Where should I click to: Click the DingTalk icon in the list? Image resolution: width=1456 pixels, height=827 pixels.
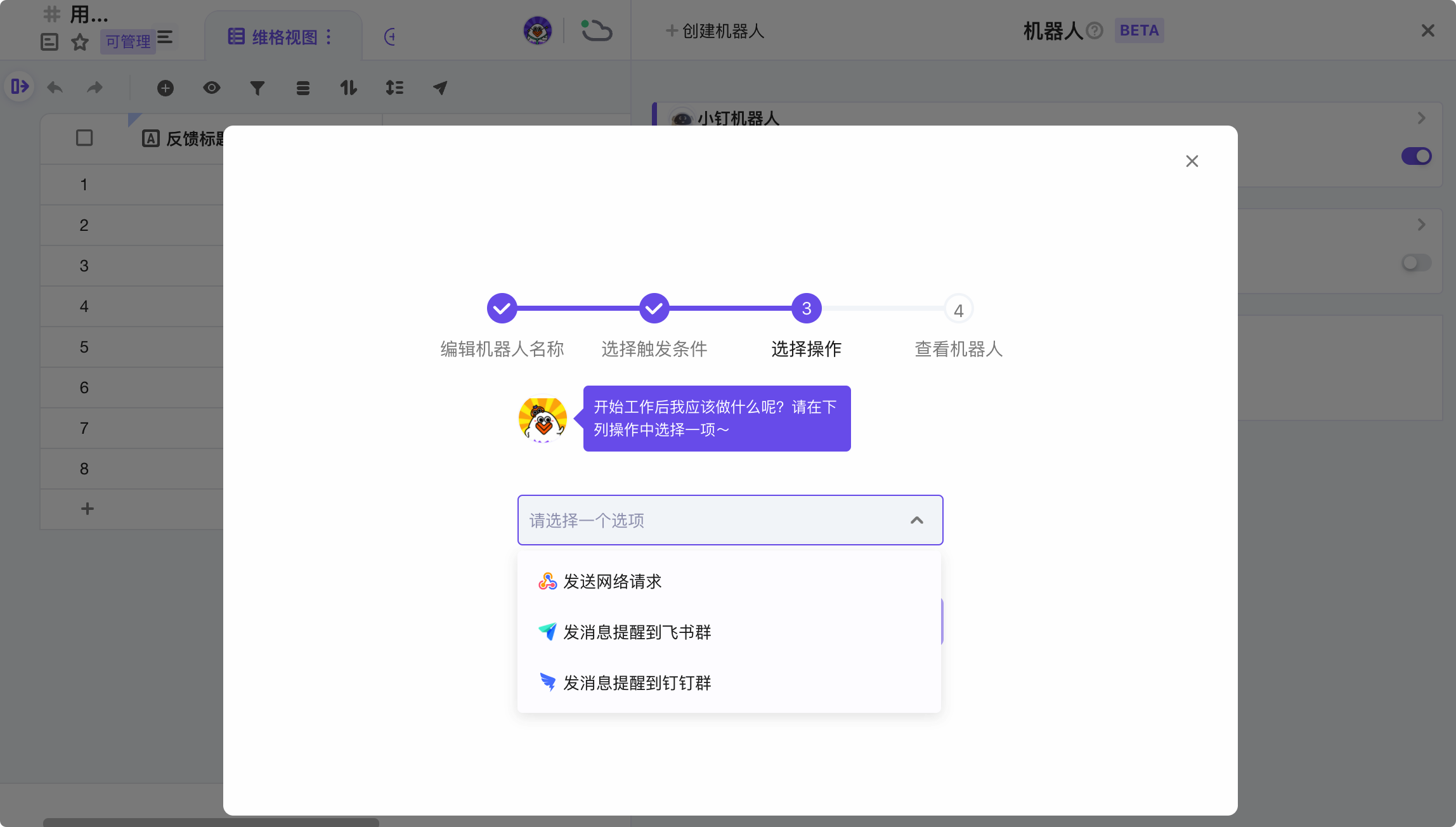pos(548,682)
